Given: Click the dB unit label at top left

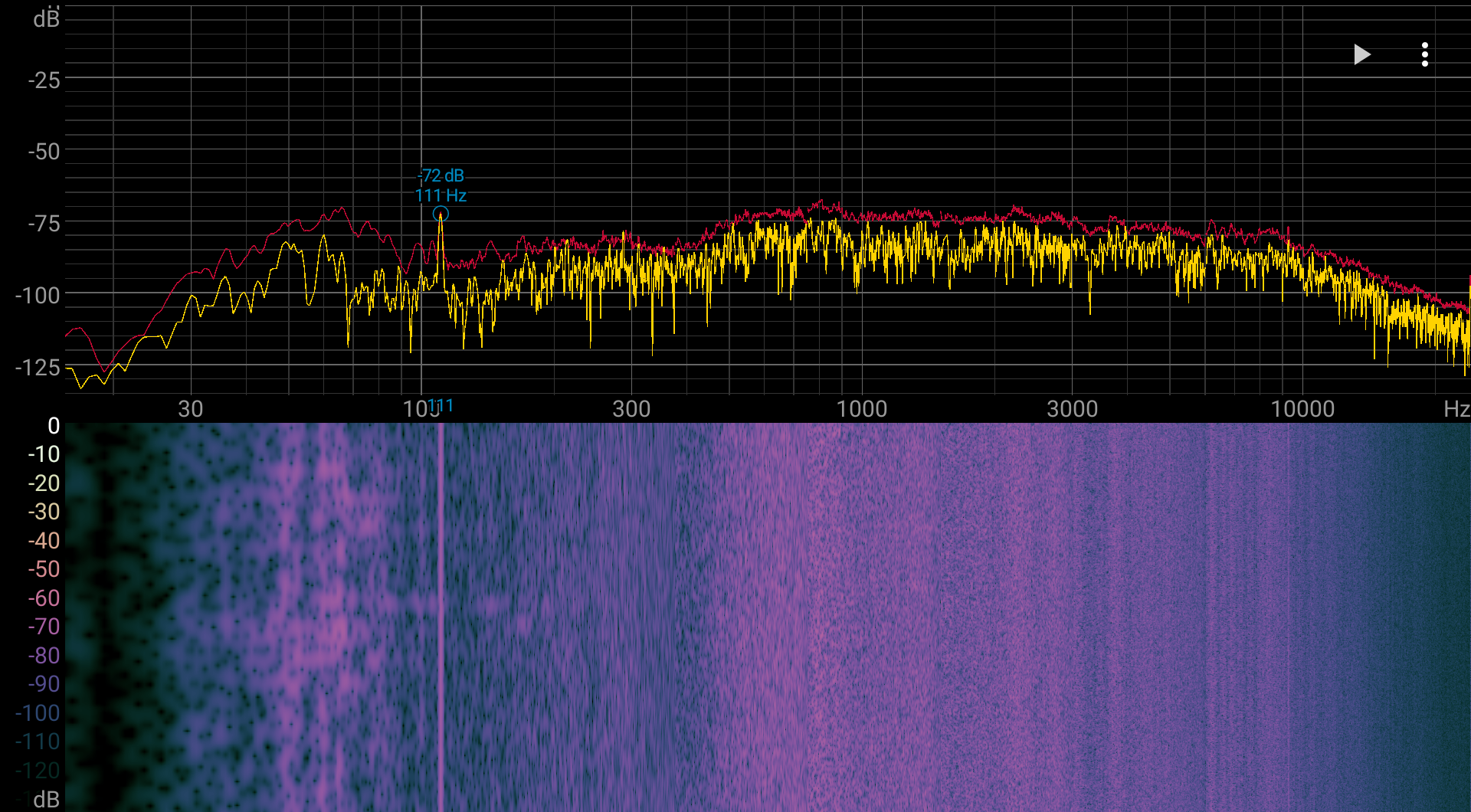Looking at the screenshot, I should (46, 19).
